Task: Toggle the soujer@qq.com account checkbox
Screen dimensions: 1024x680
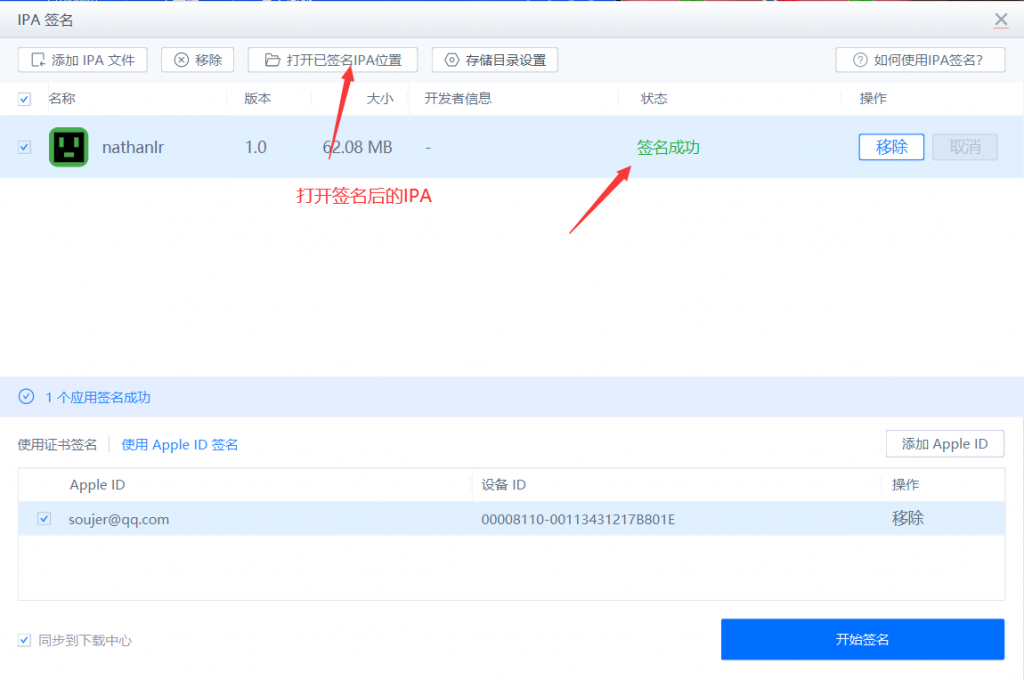Action: pos(44,519)
